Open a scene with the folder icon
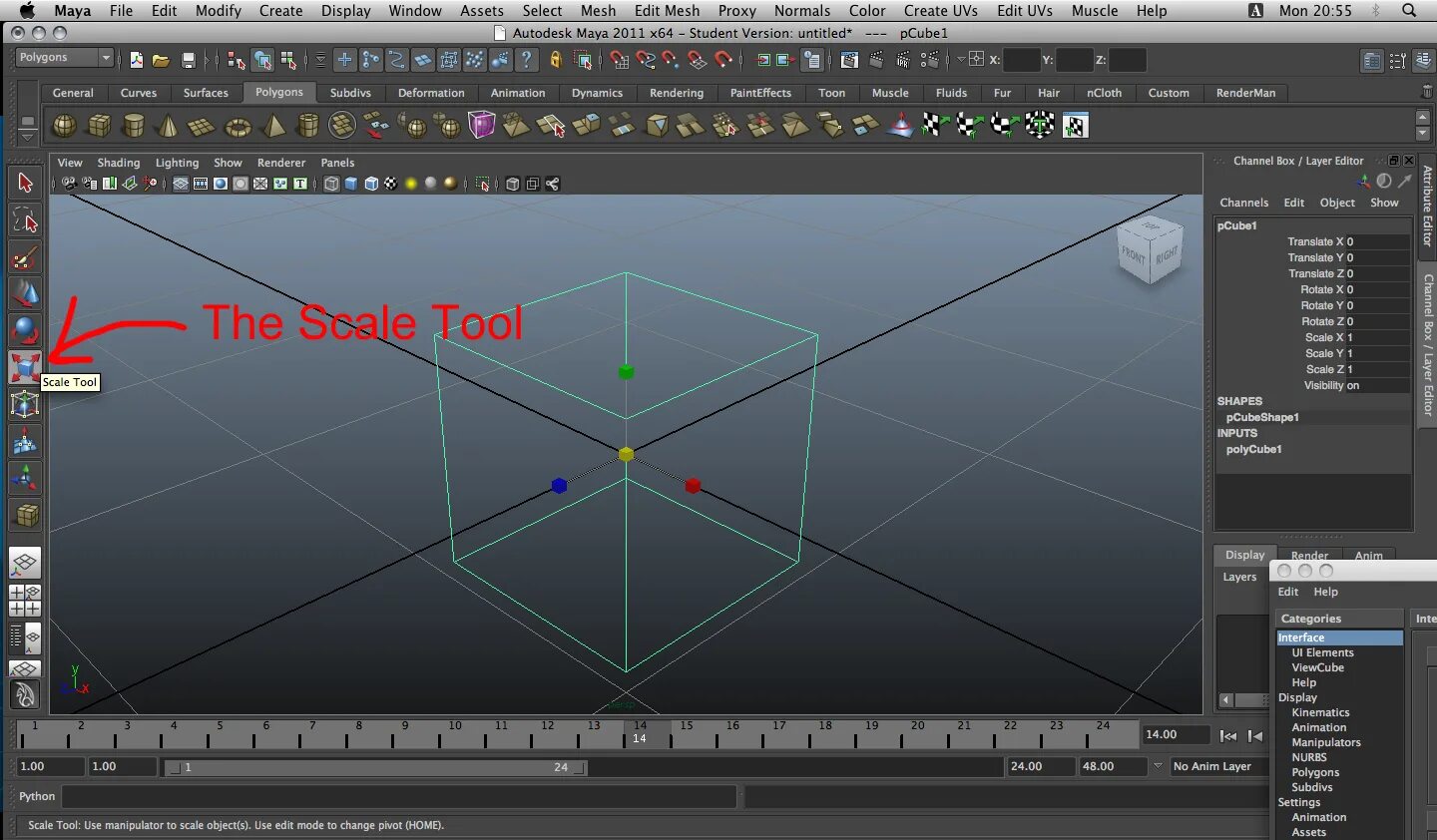Viewport: 1437px width, 840px height. pyautogui.click(x=161, y=60)
